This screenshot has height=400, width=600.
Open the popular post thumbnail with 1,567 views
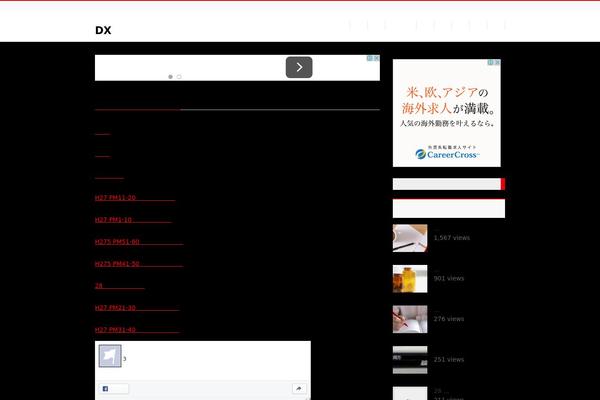point(410,238)
